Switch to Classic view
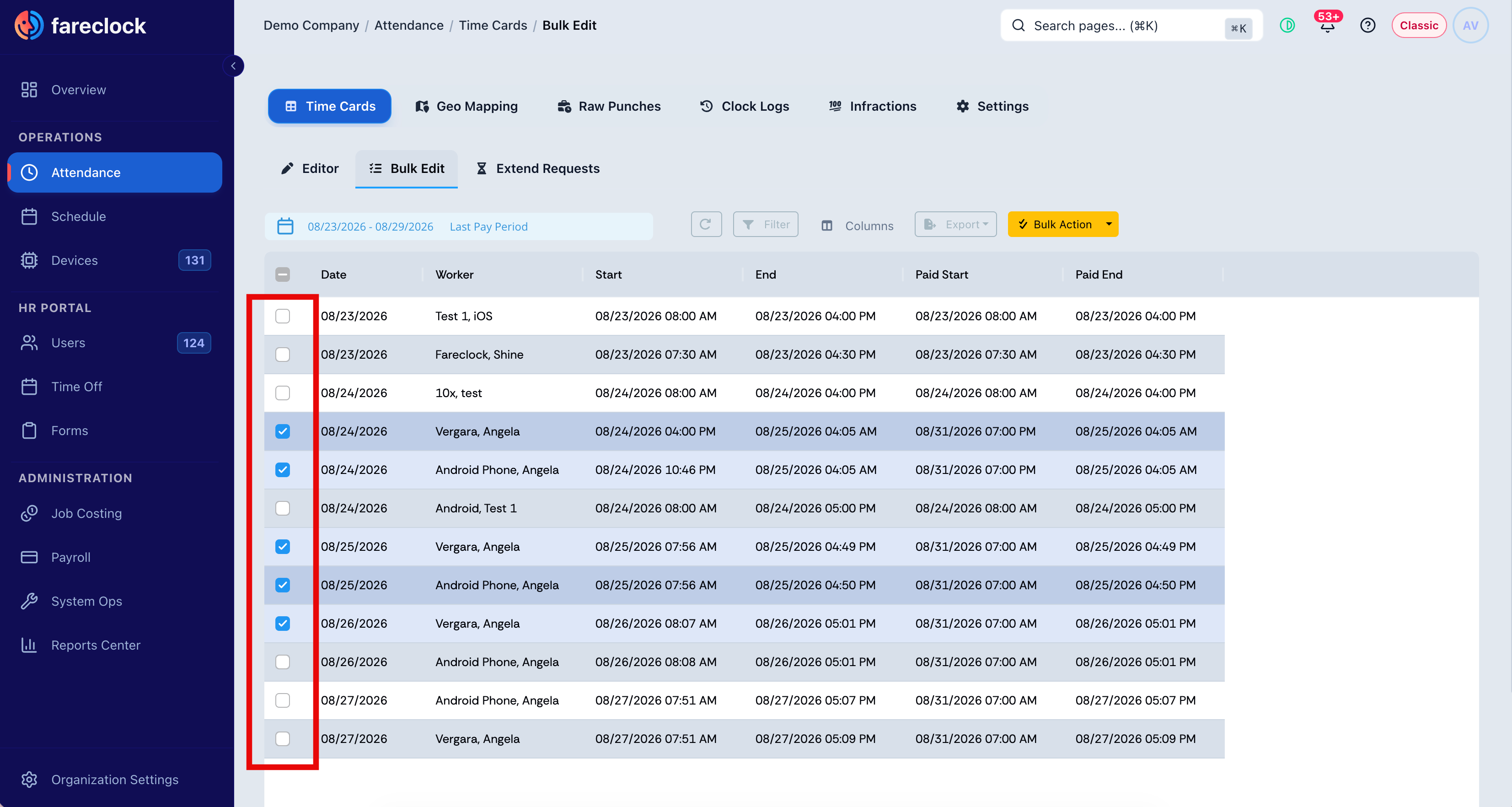Viewport: 1512px width, 807px height. coord(1419,26)
